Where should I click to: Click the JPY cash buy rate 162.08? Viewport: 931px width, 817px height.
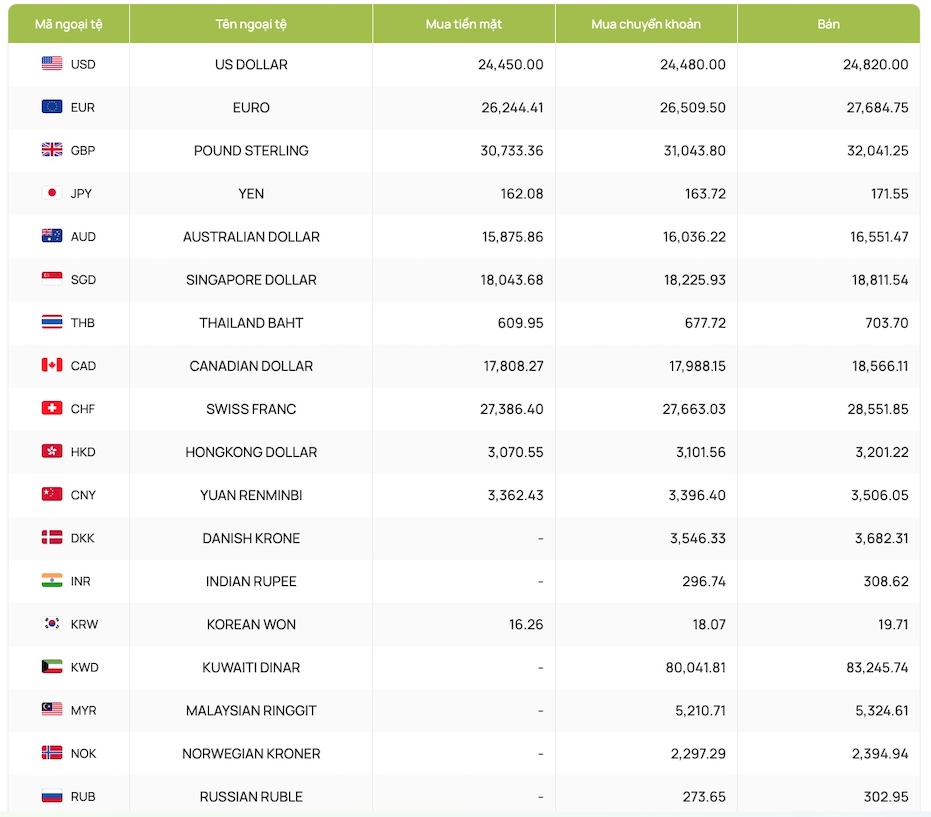[x=522, y=194]
